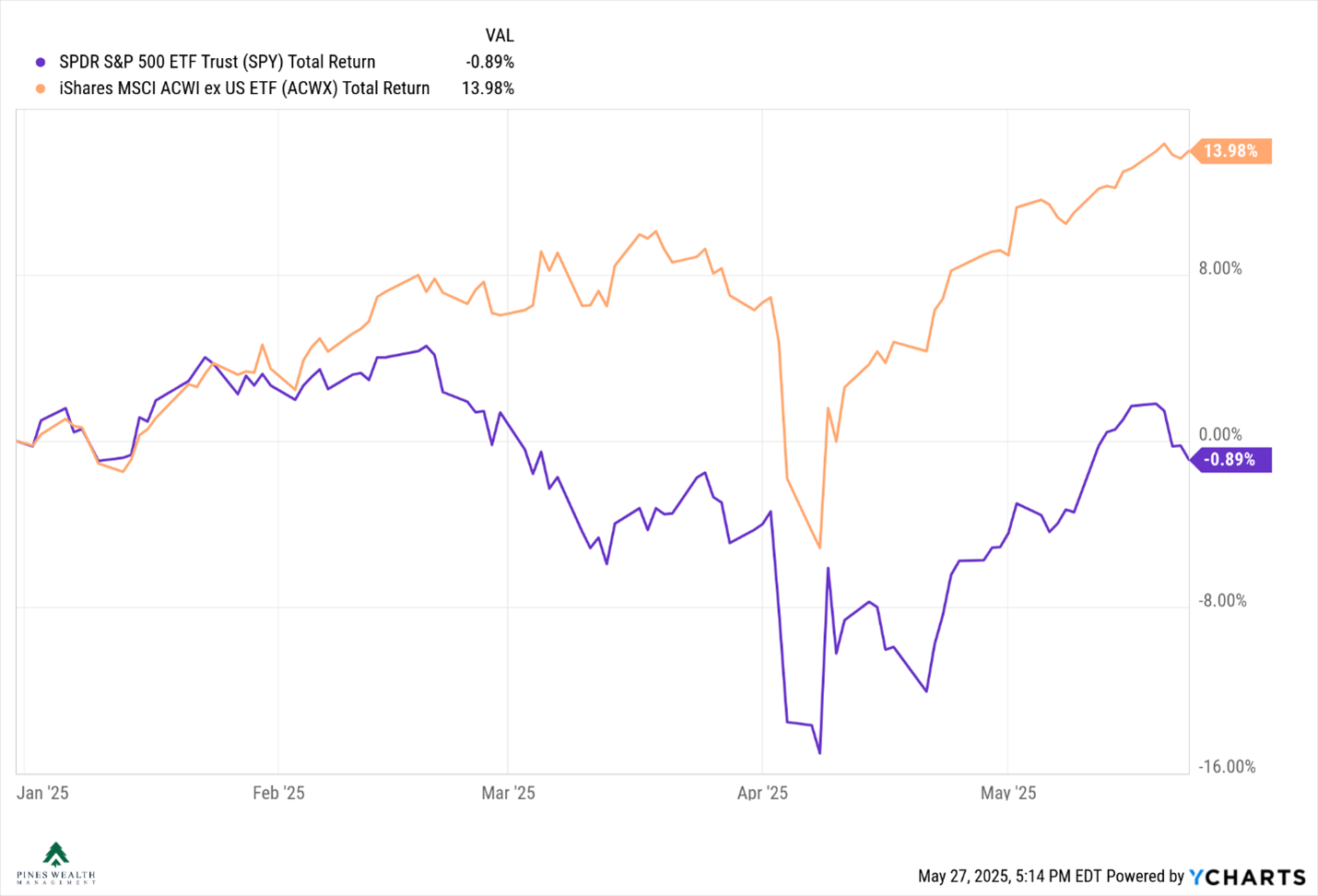Select the SPDR S&P 500 ETF Trust legend label
The height and width of the screenshot is (896, 1318).
coord(218,62)
